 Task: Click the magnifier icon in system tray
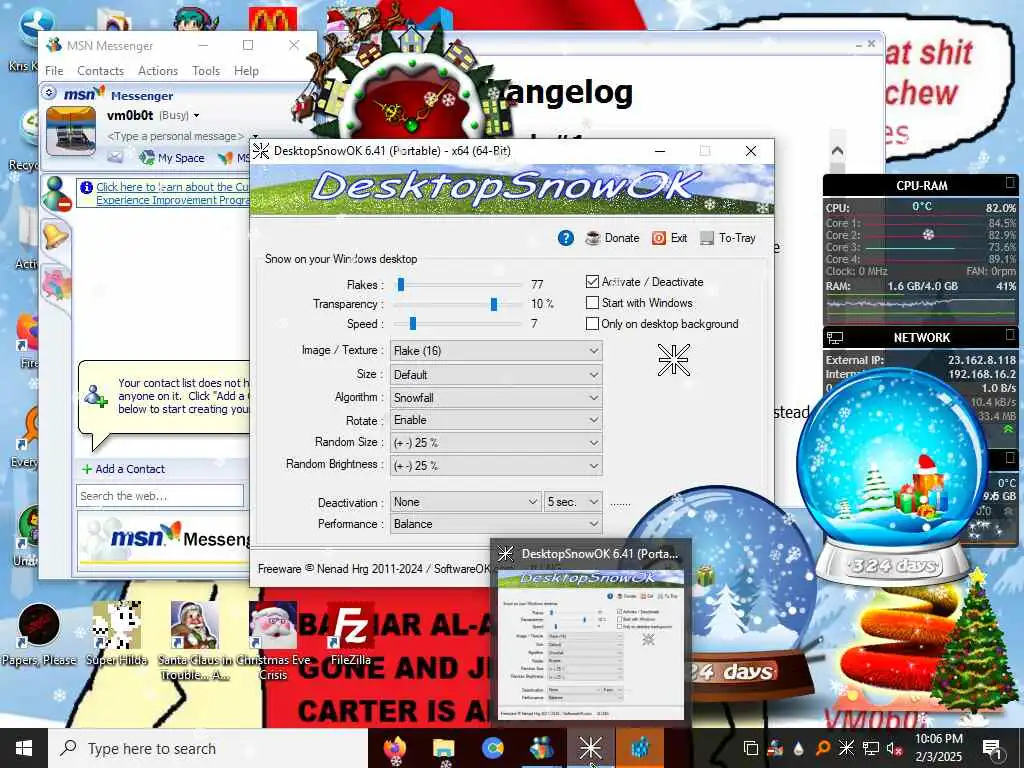click(x=822, y=748)
